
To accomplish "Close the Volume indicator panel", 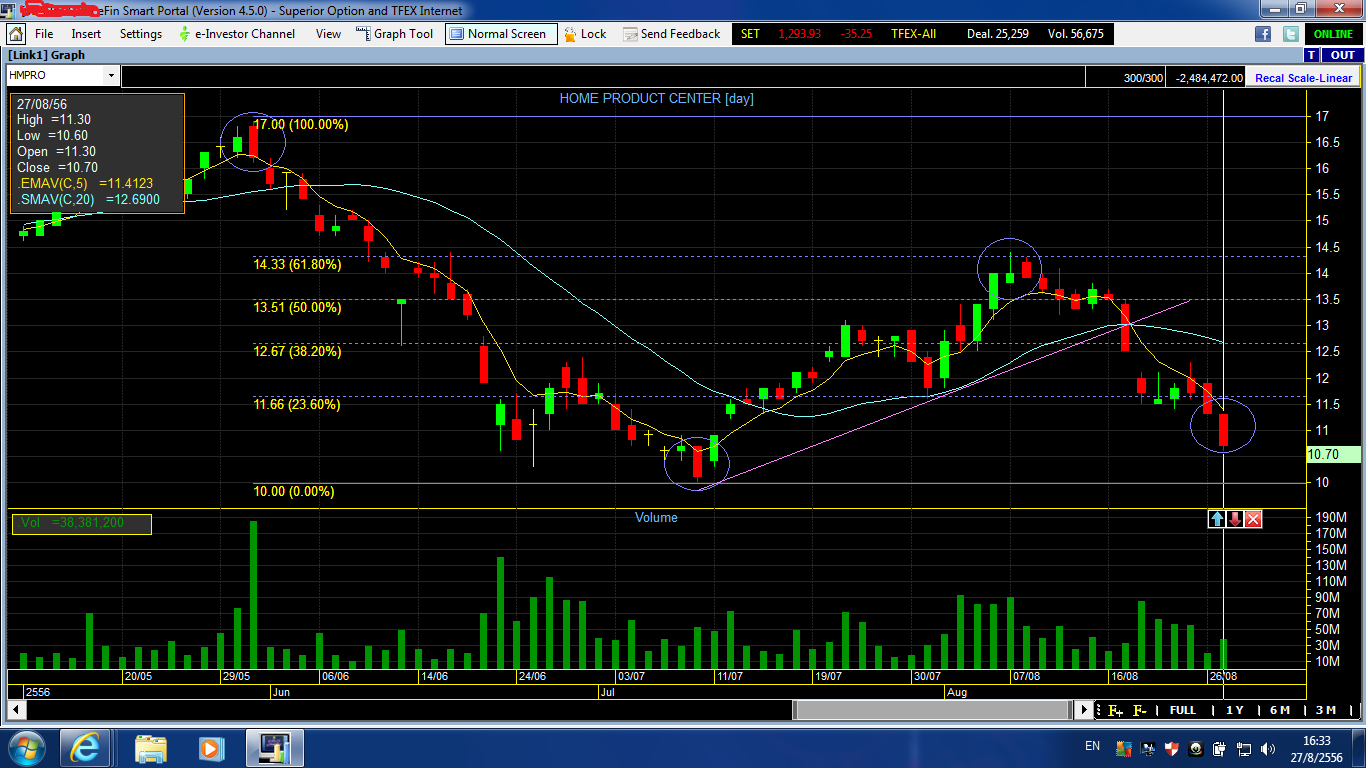I will tap(1253, 519).
